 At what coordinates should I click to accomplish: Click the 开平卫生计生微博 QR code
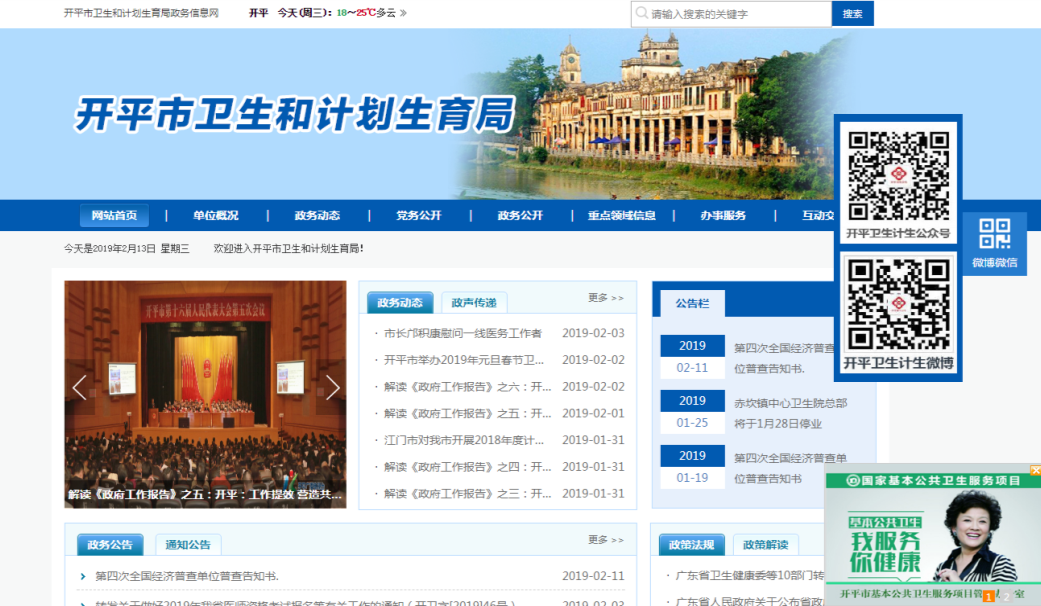[898, 307]
